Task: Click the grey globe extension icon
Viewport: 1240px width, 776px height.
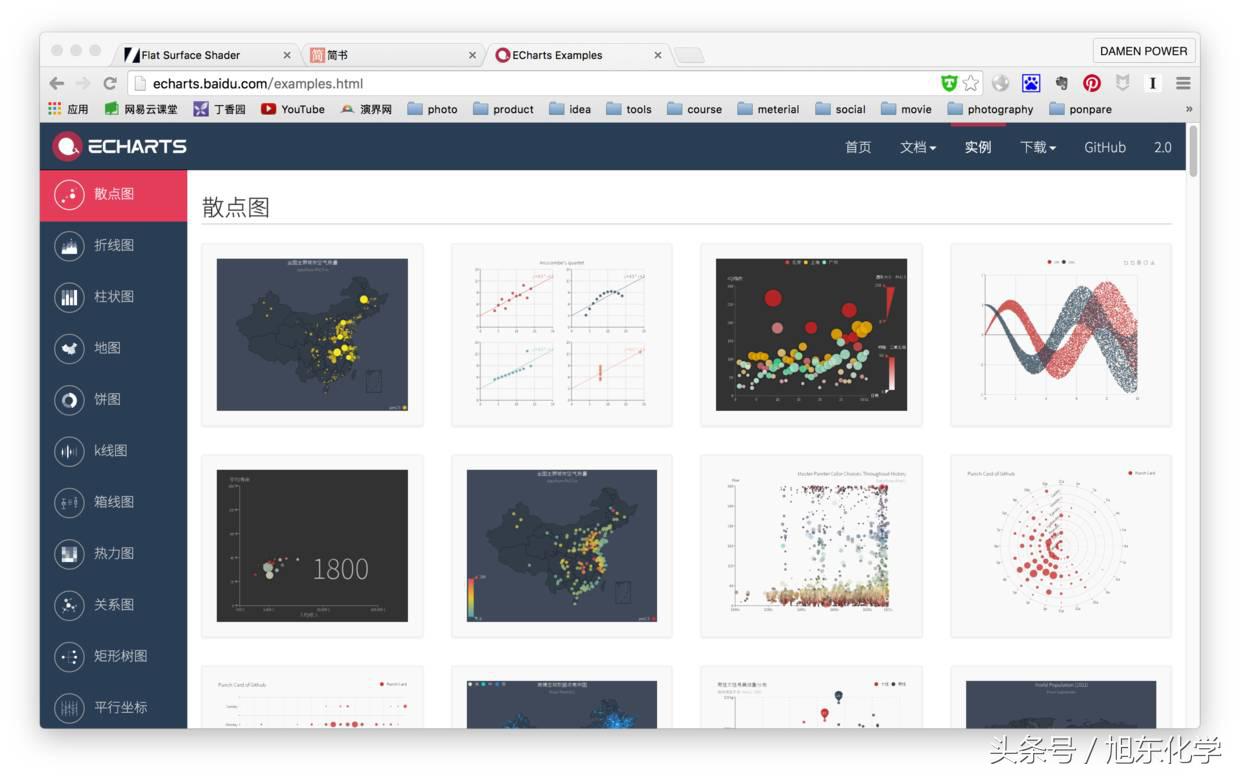Action: (1001, 83)
